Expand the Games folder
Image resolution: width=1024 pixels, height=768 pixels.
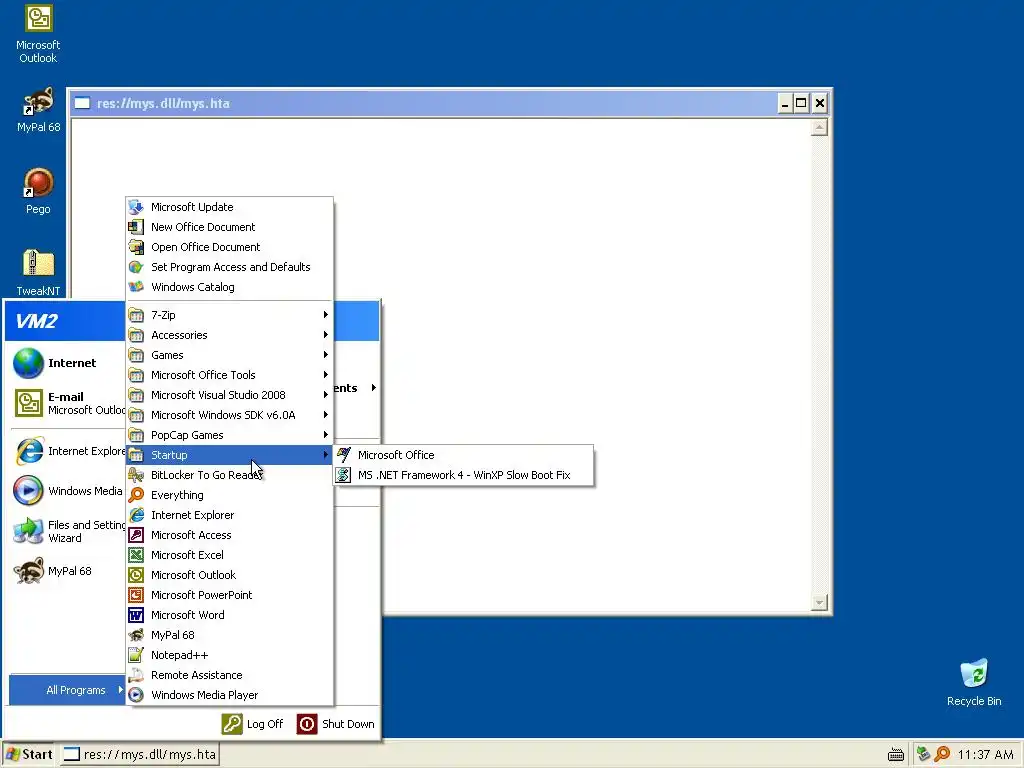[x=229, y=355]
